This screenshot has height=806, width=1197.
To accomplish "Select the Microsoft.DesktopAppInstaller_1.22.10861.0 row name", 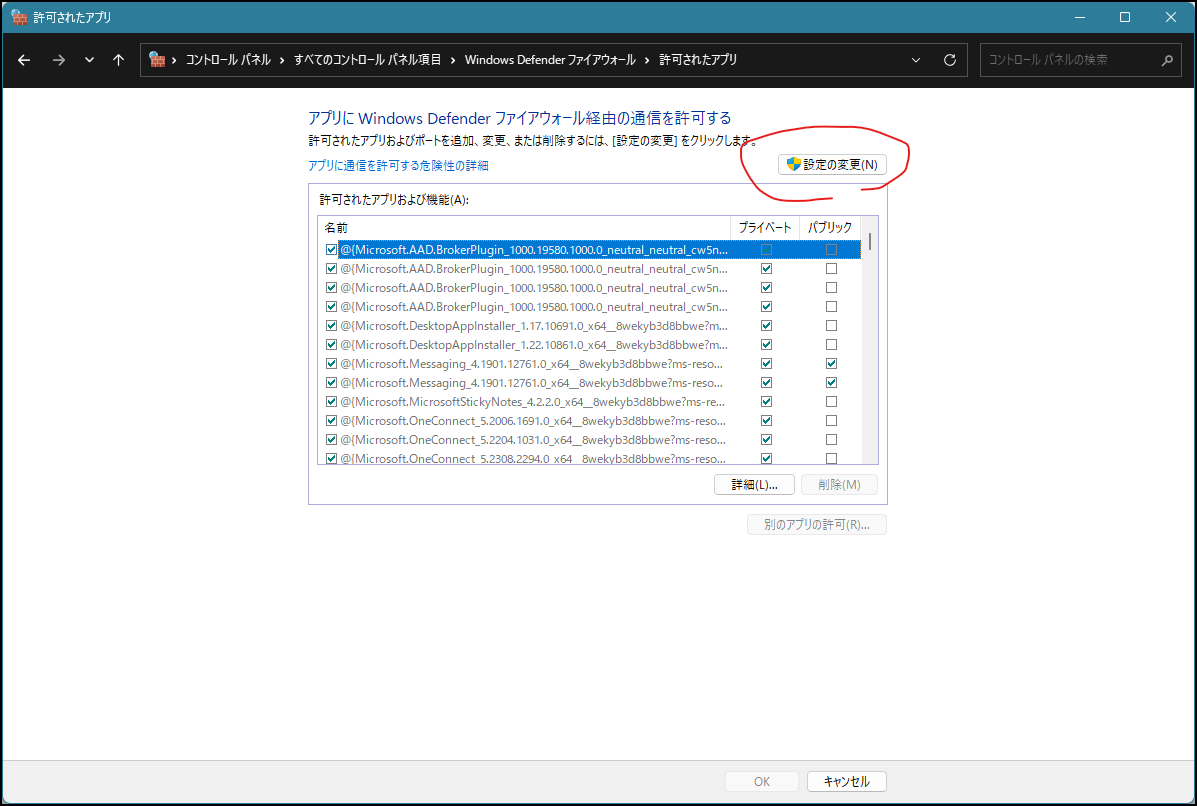I will pyautogui.click(x=534, y=345).
